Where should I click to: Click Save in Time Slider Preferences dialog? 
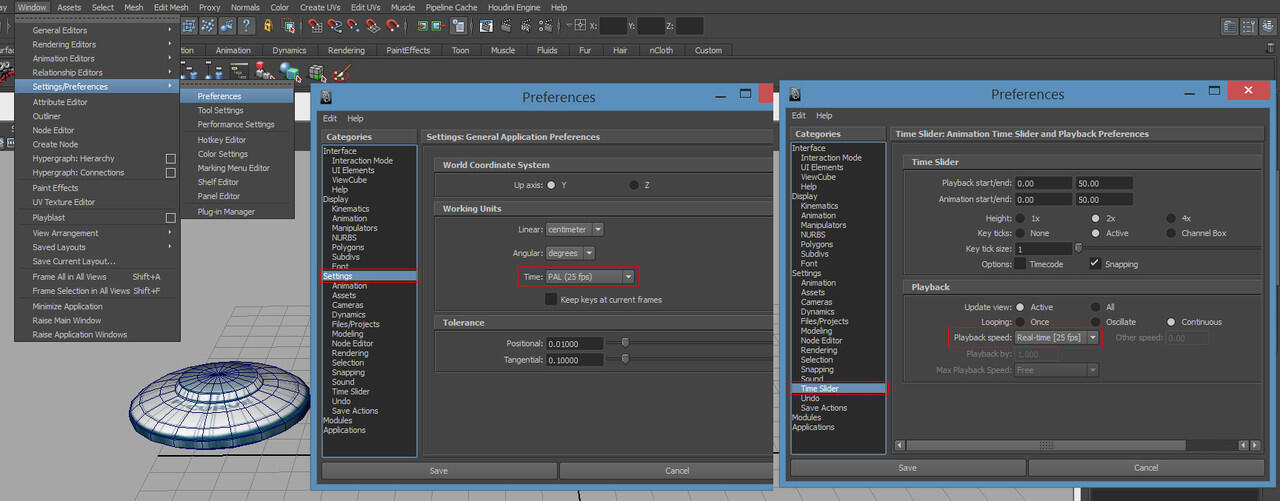[x=907, y=467]
